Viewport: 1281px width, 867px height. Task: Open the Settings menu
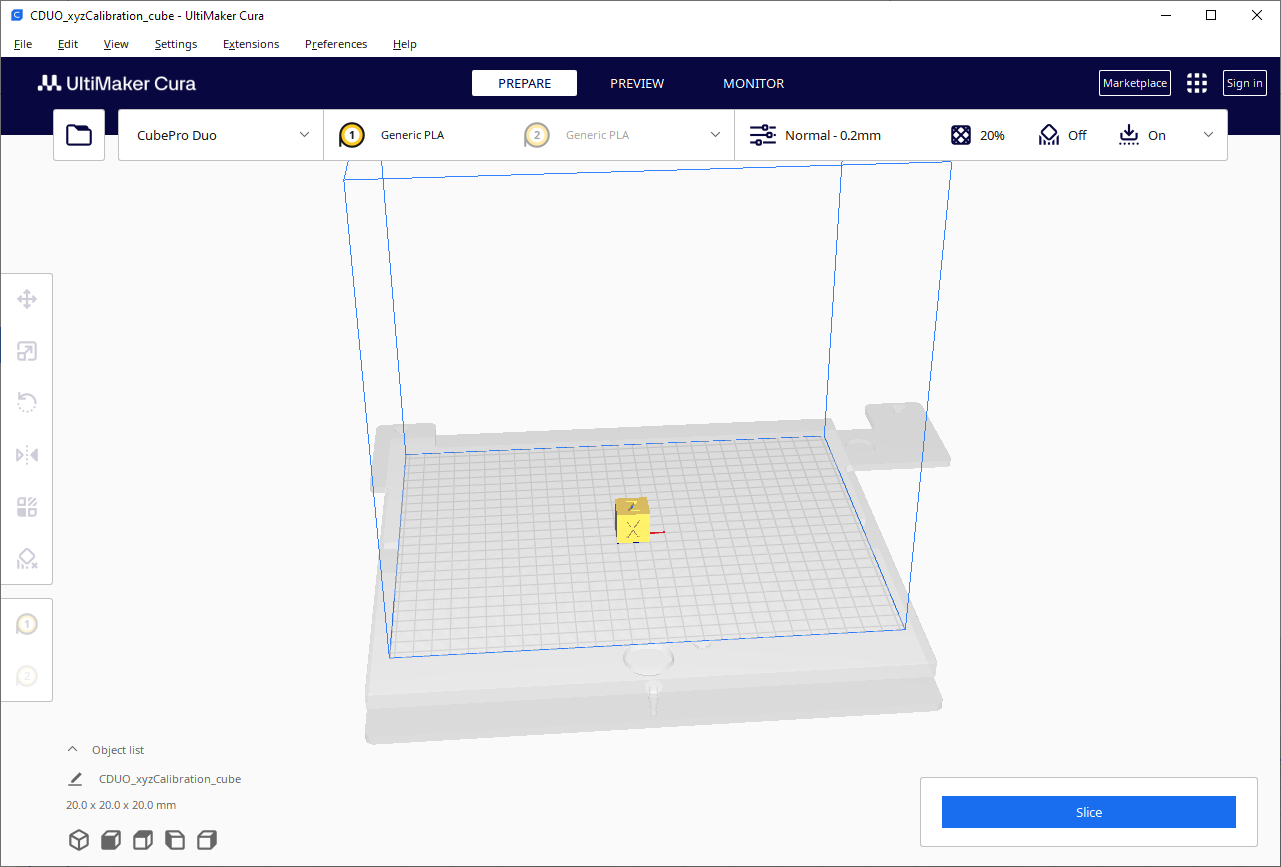pyautogui.click(x=176, y=44)
